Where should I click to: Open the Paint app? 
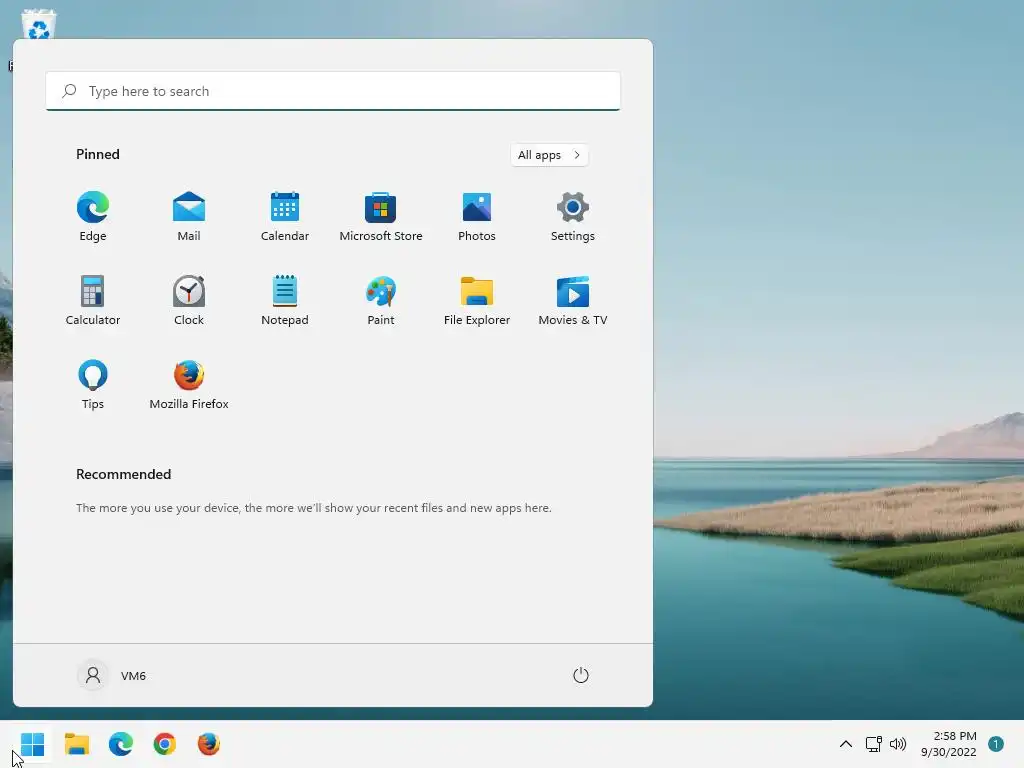[381, 300]
